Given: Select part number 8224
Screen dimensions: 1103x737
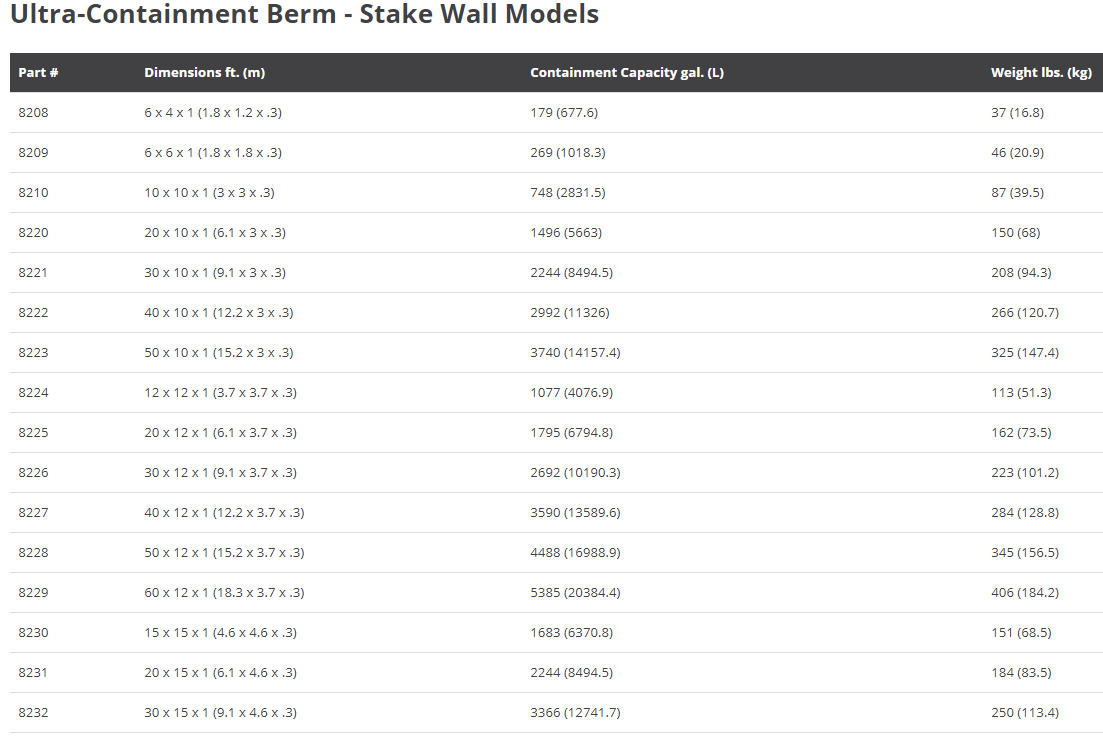Looking at the screenshot, I should pyautogui.click(x=33, y=393).
